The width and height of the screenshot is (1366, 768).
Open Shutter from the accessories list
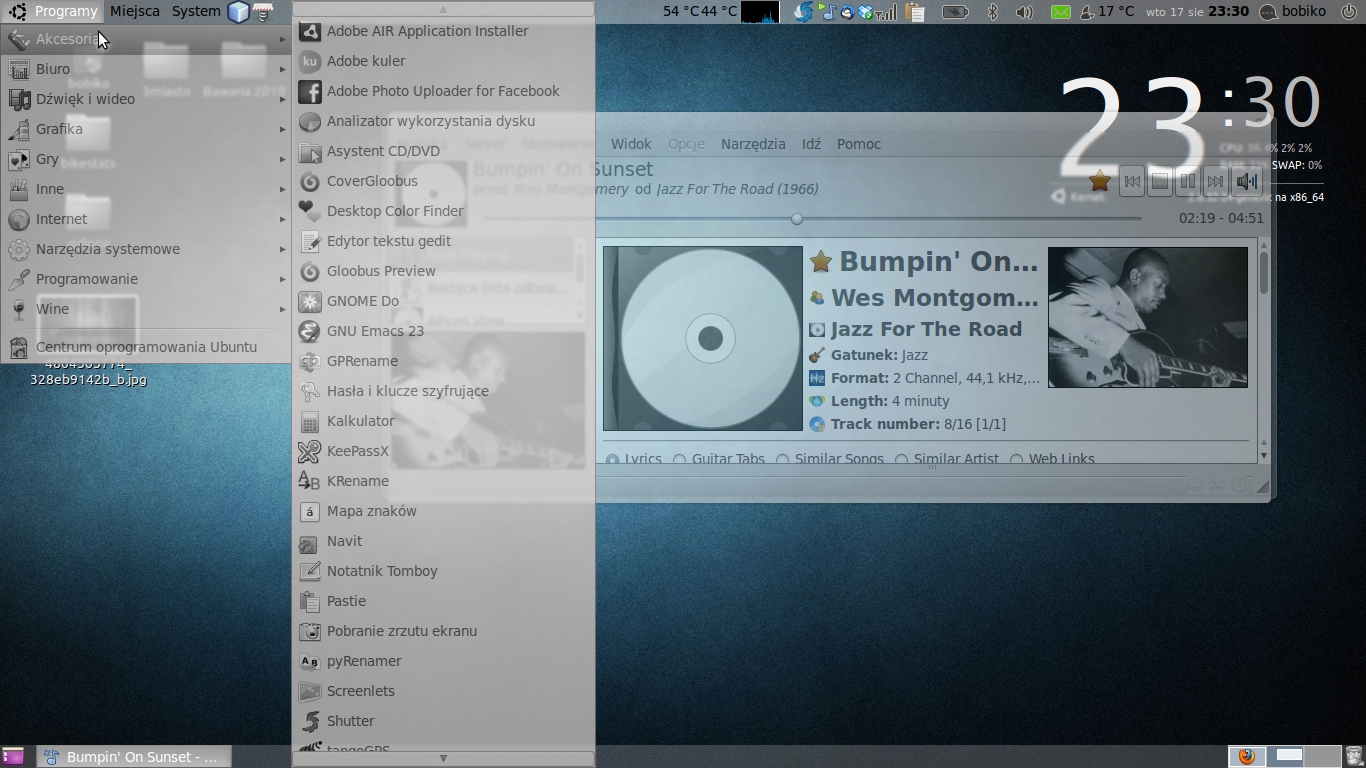click(350, 721)
